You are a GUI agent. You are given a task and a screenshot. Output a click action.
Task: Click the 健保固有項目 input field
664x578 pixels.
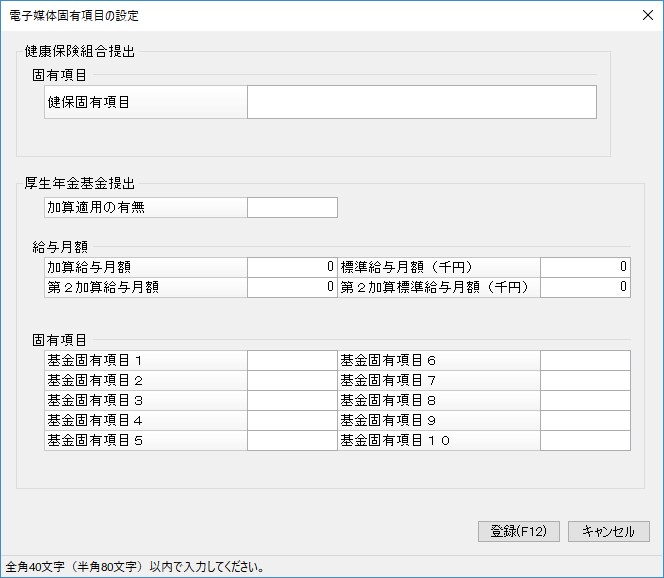[x=422, y=102]
